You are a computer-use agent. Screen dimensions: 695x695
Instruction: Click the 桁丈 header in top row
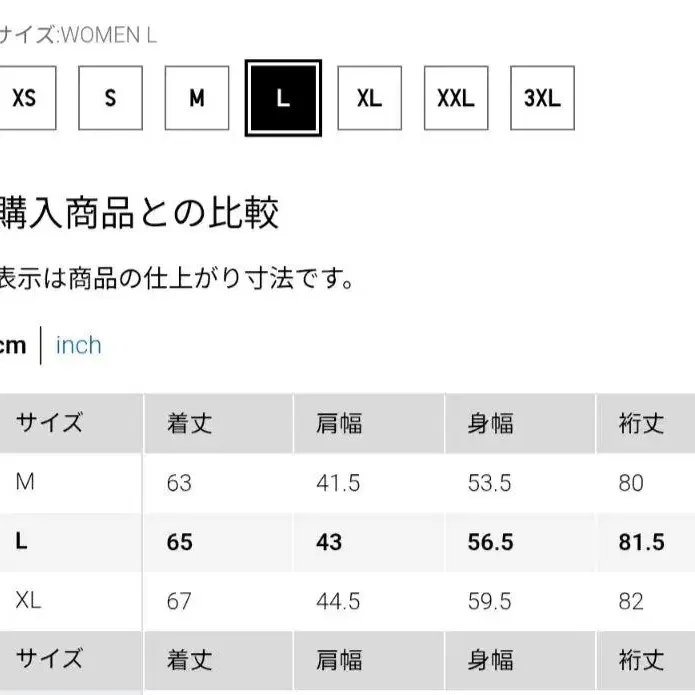641,423
